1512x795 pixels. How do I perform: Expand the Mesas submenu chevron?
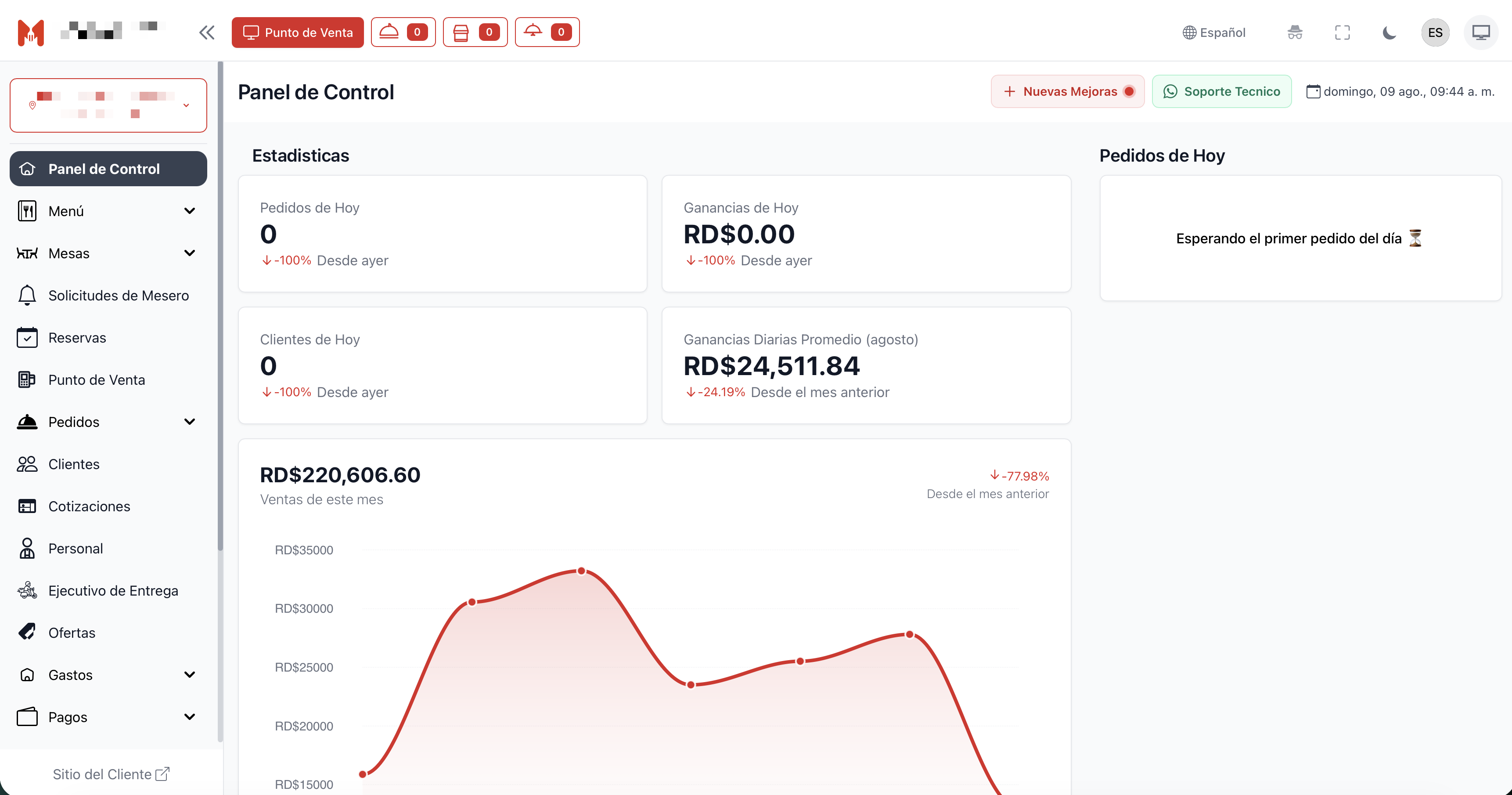click(190, 253)
